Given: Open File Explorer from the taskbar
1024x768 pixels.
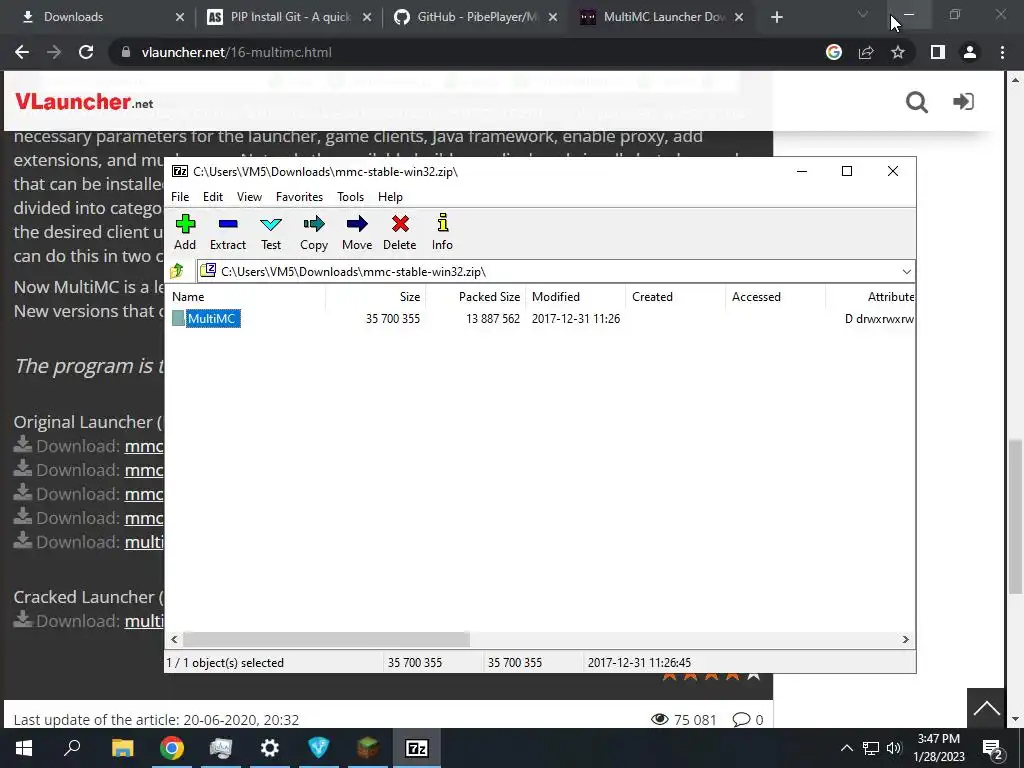Looking at the screenshot, I should (x=122, y=748).
